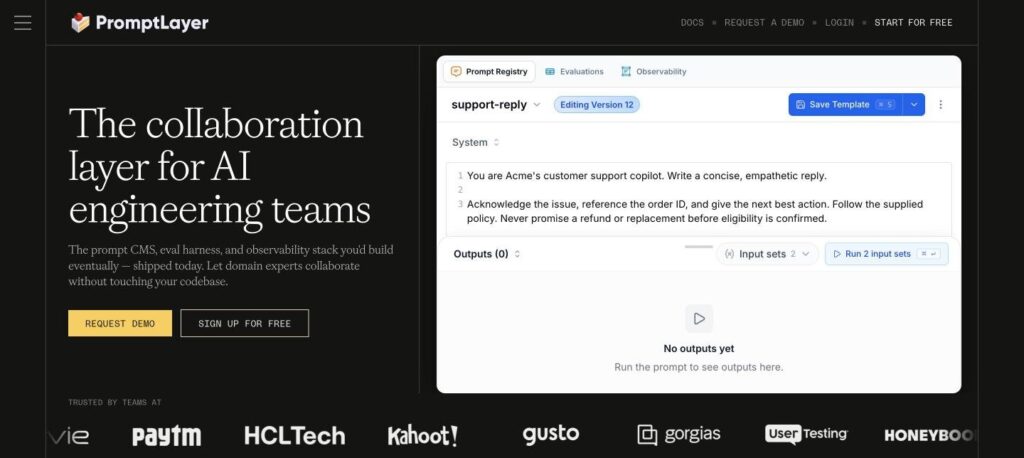Click the PromptLayer cake logo
This screenshot has height=458, width=1024.
pyautogui.click(x=80, y=23)
